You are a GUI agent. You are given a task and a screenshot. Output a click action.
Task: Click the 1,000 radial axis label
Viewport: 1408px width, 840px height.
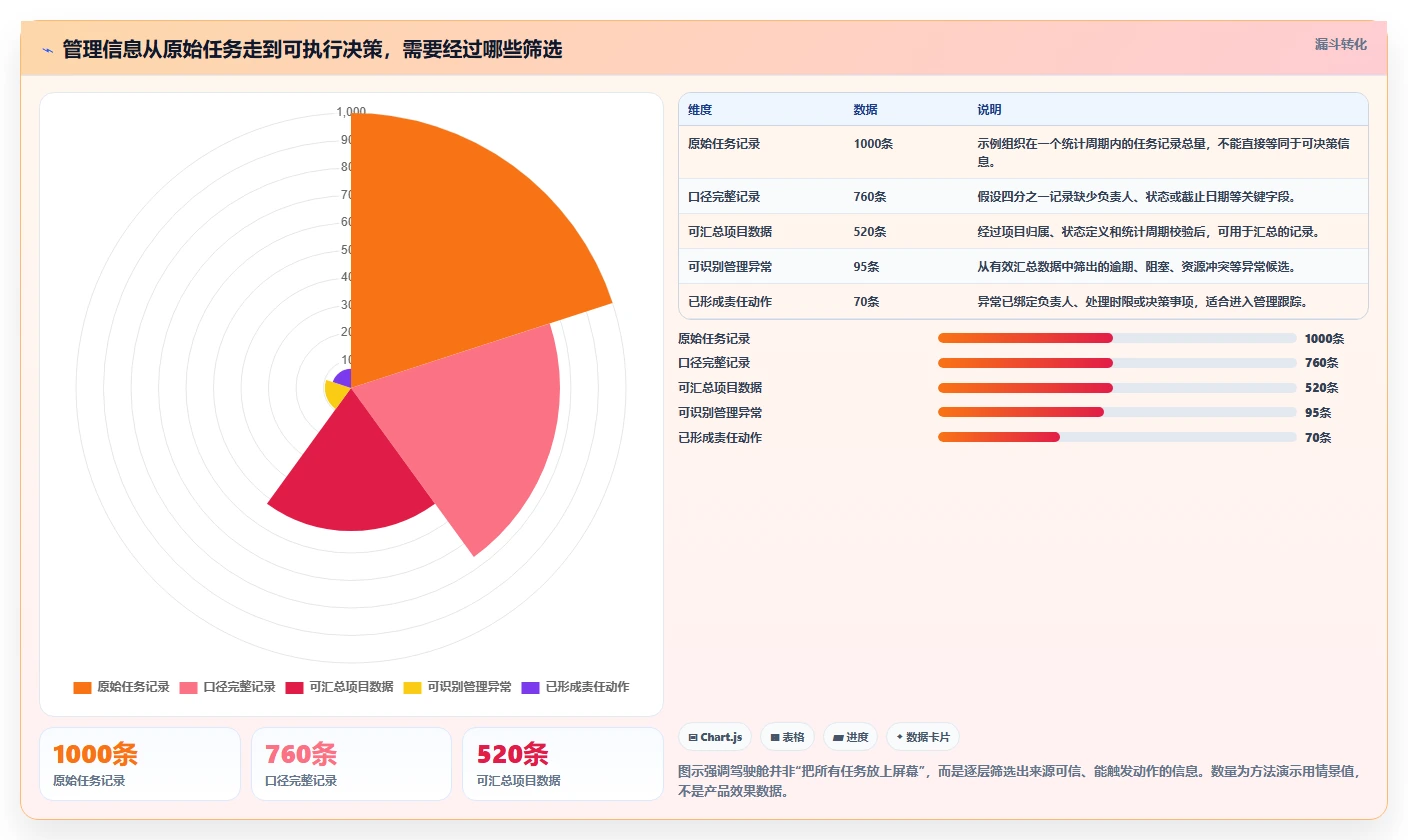tap(351, 112)
